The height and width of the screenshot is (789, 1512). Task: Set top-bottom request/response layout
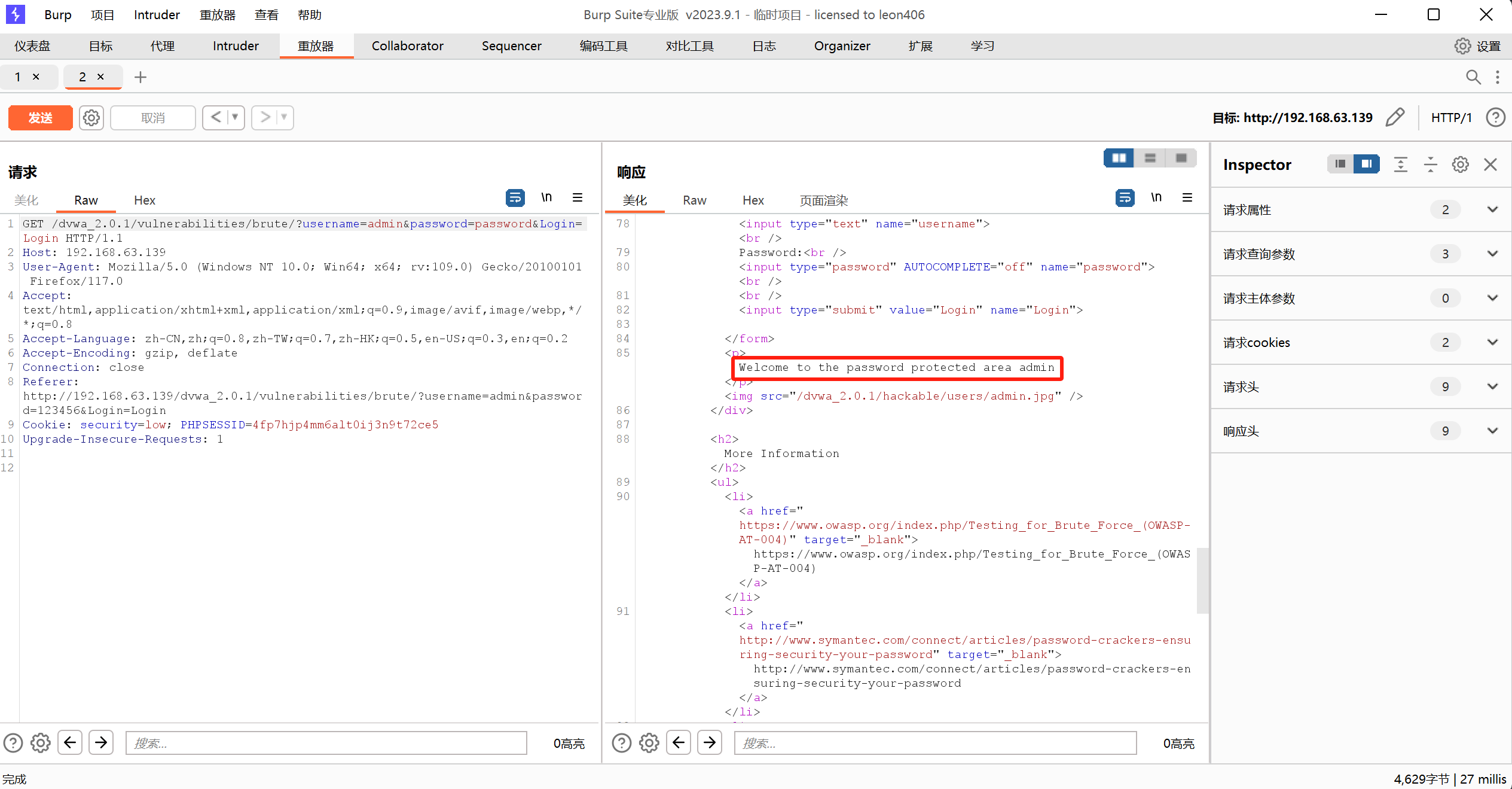[1150, 158]
